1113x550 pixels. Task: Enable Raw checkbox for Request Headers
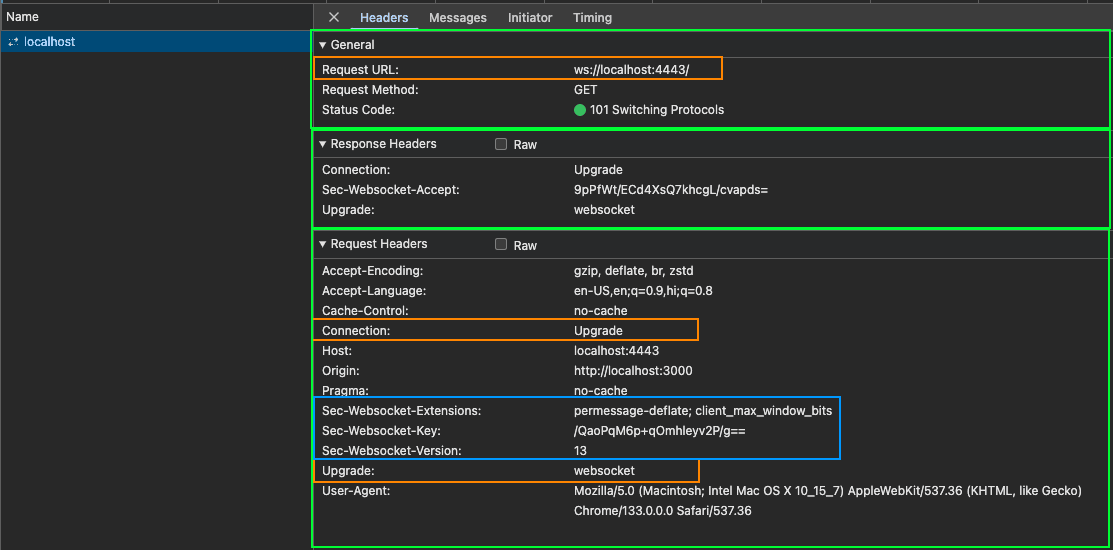pos(501,244)
